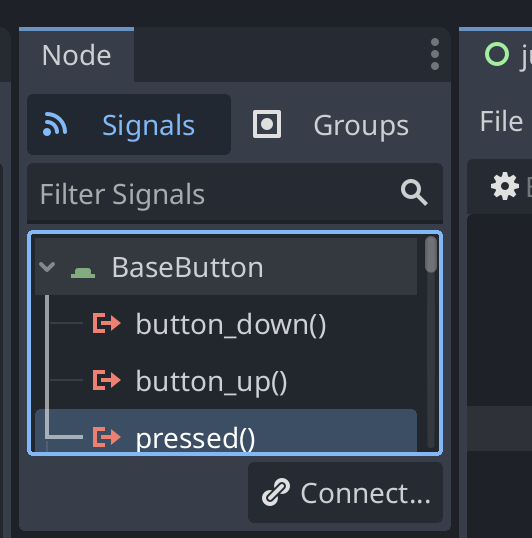The width and height of the screenshot is (532, 538).
Task: Select the Node dock tab
Action: tap(76, 55)
